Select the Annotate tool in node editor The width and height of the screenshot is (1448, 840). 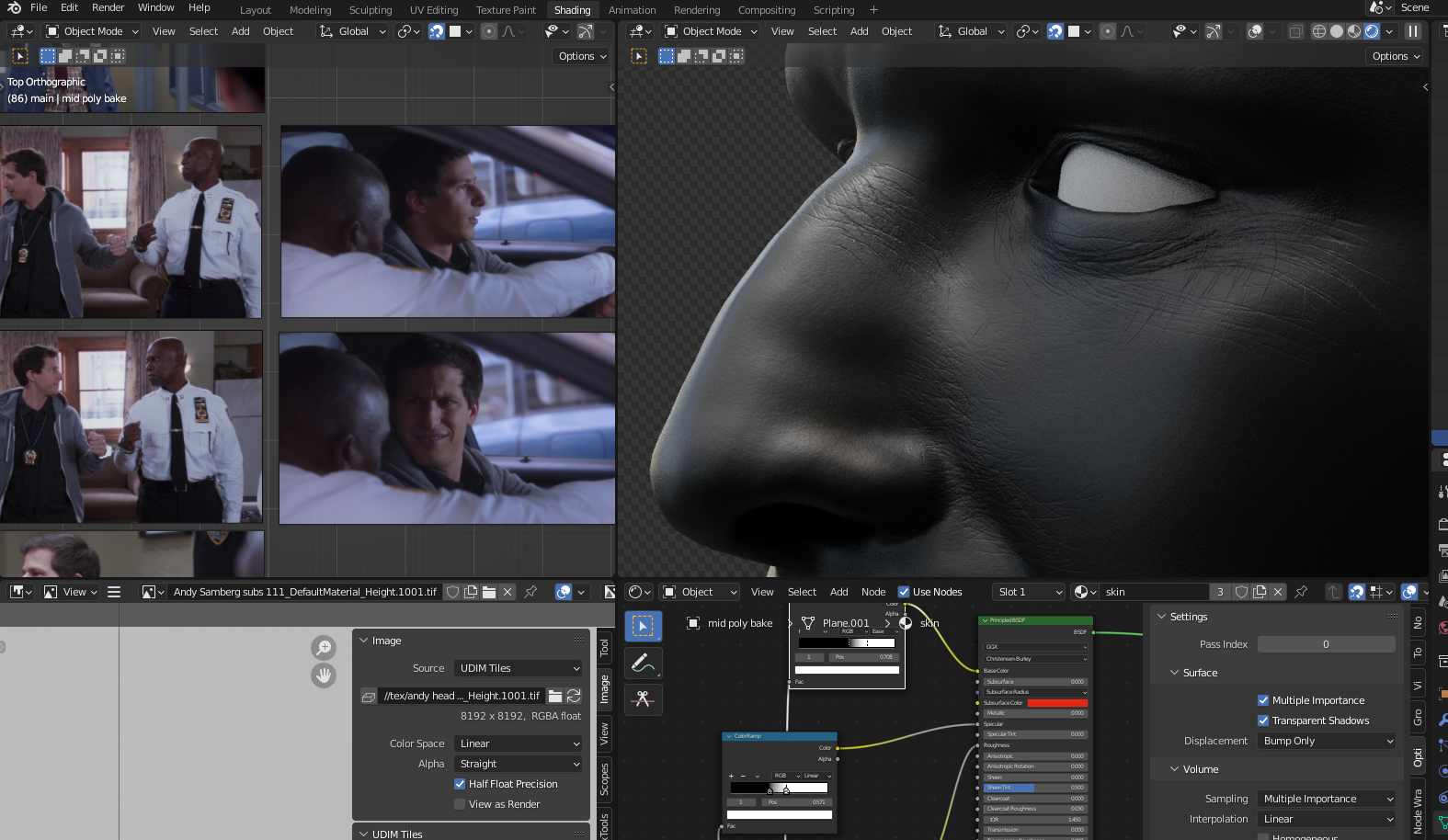pos(643,663)
